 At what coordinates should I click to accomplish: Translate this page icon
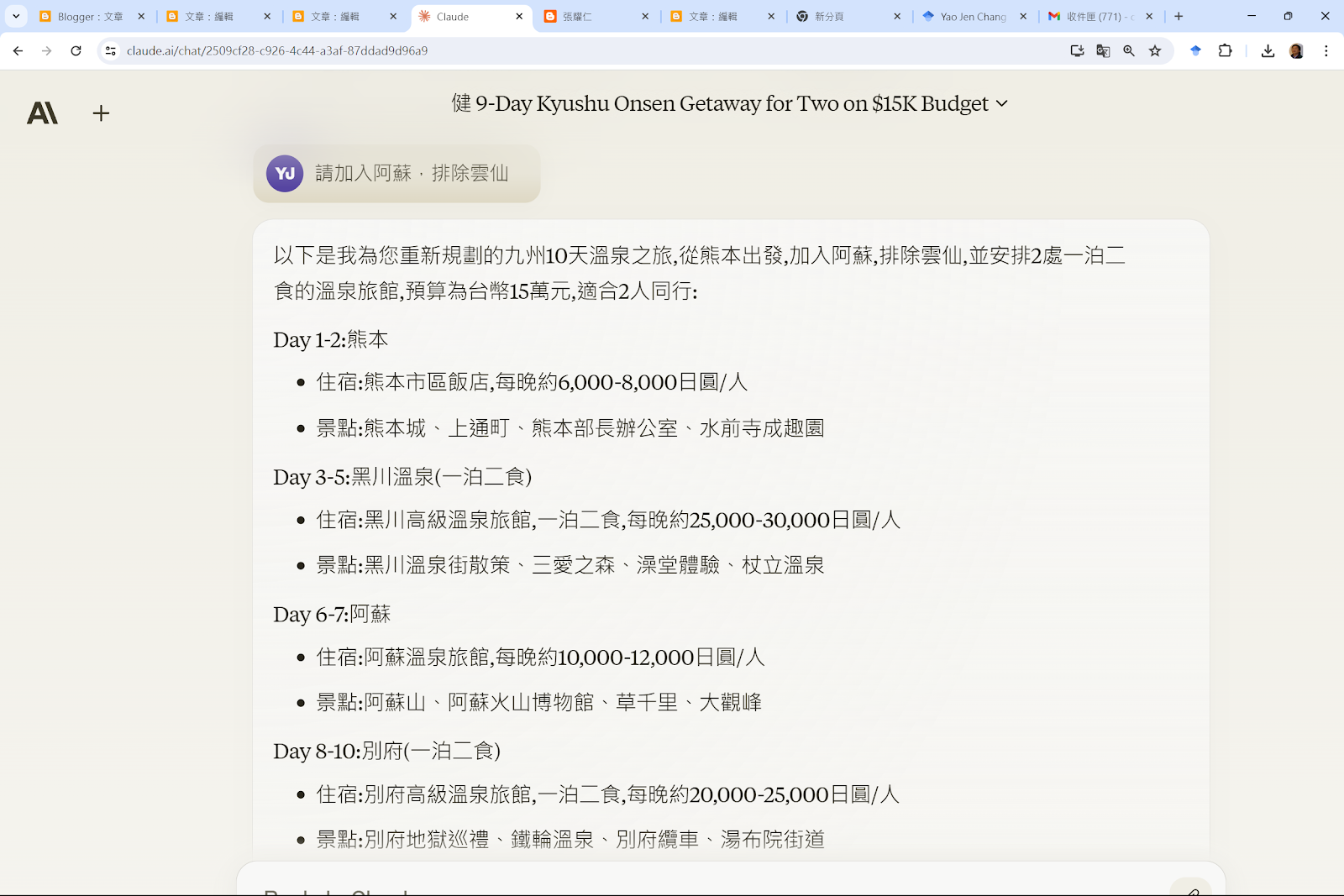point(1103,51)
